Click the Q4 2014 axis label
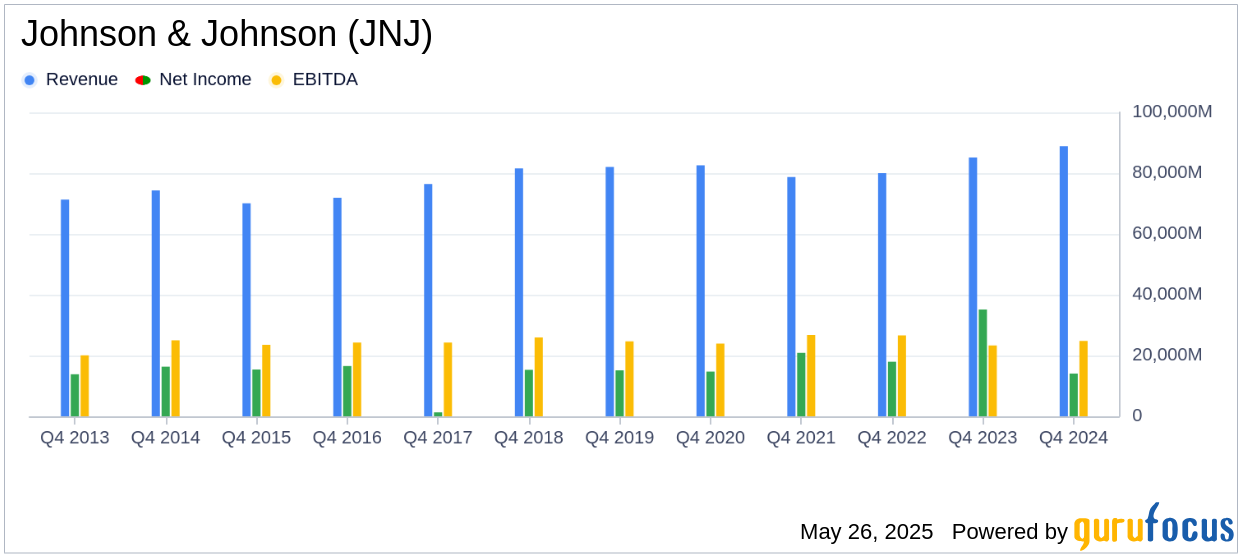Viewport: 1242px width, 557px height. pos(166,438)
